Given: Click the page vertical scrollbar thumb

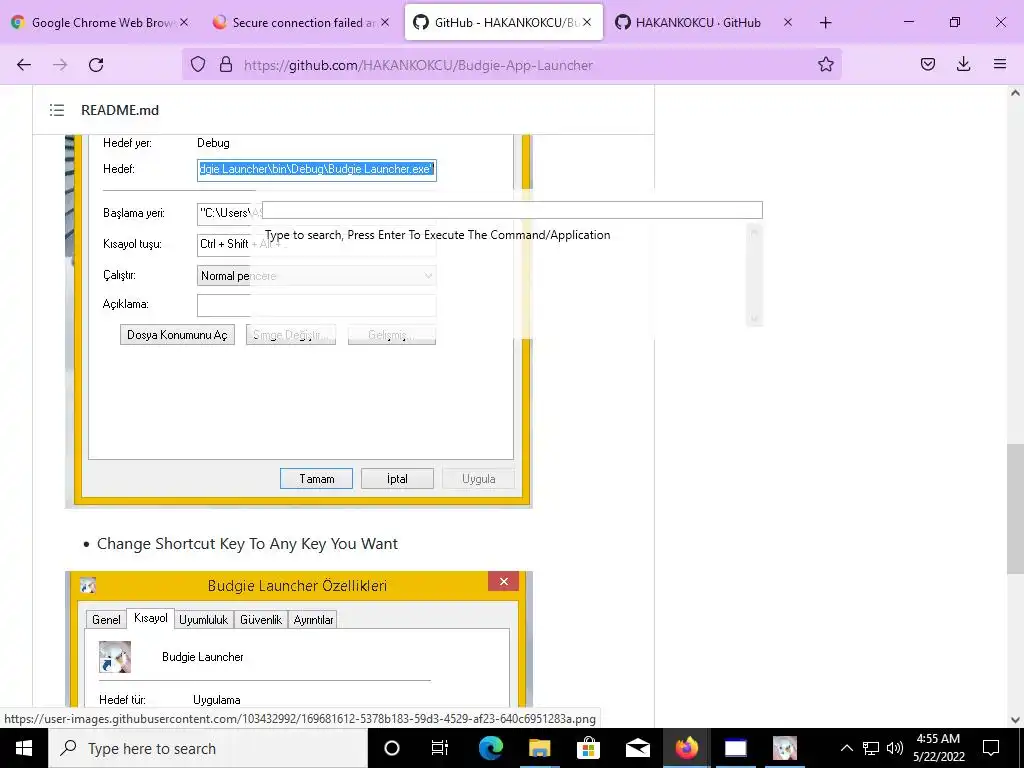Looking at the screenshot, I should tap(1015, 509).
